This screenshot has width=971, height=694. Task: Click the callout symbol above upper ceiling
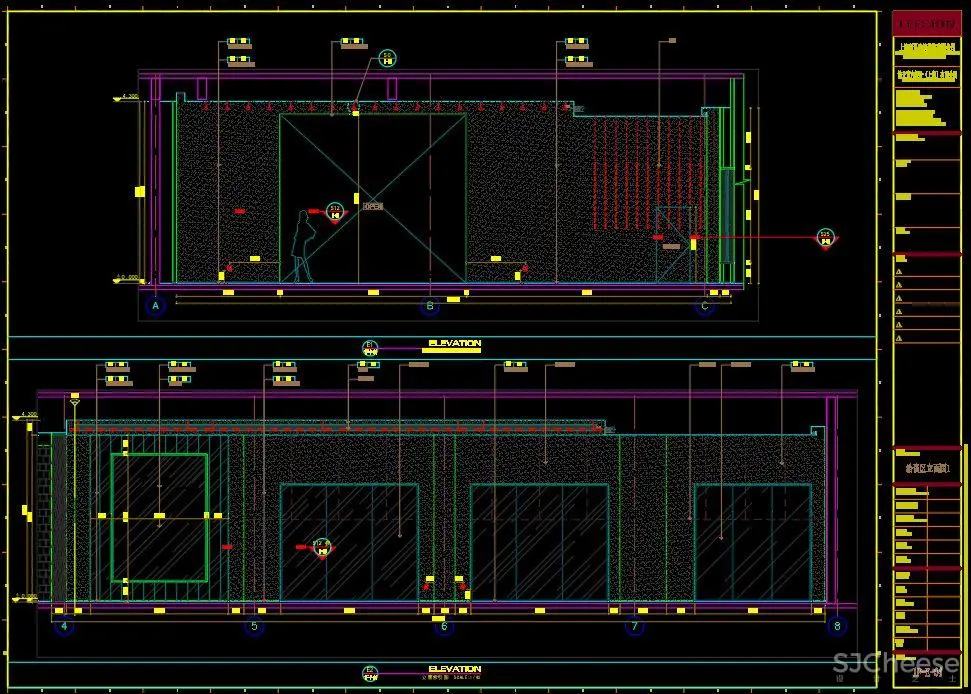point(388,58)
